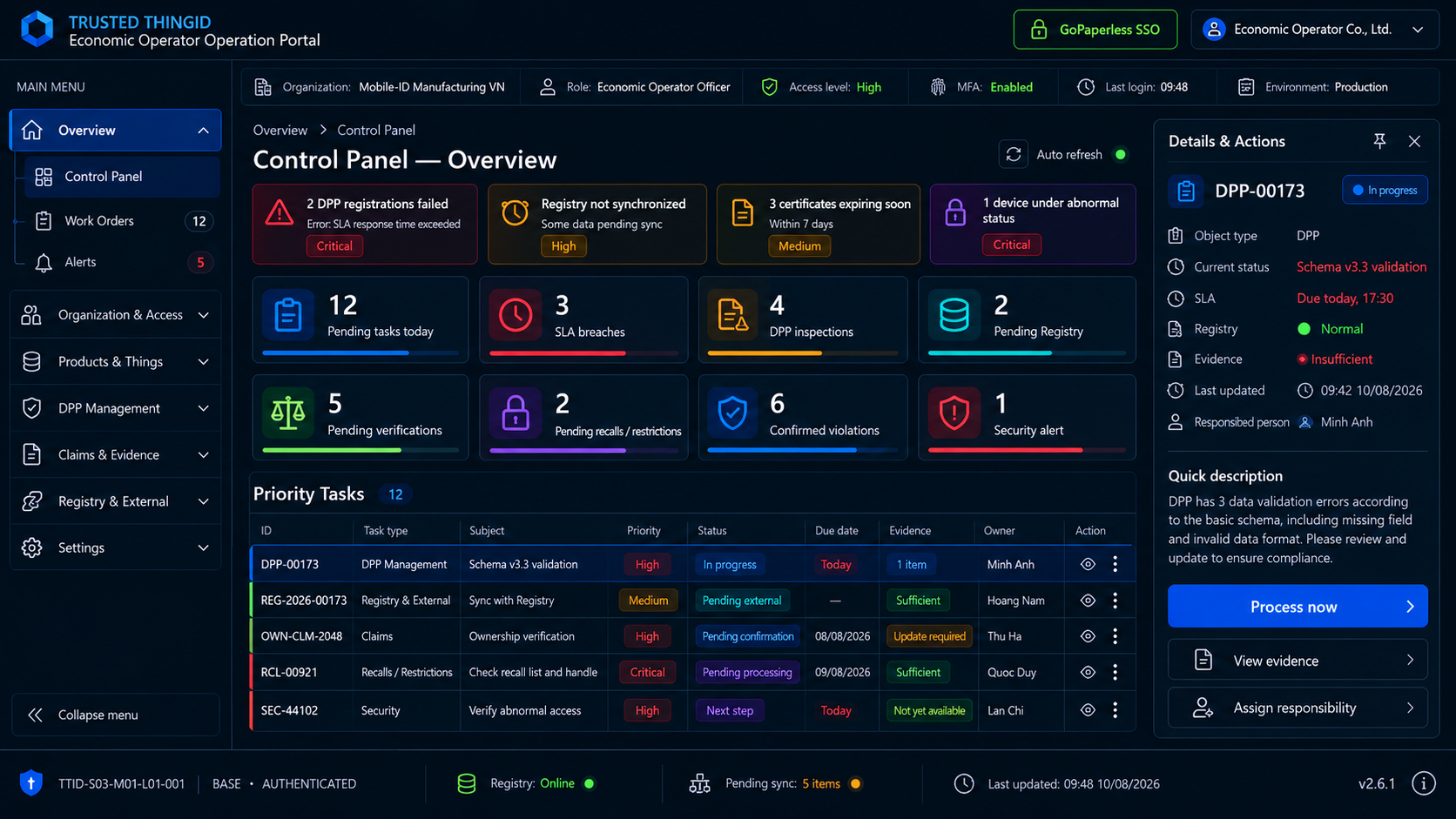
Task: Click the Pending Registry database icon
Action: 954,314
